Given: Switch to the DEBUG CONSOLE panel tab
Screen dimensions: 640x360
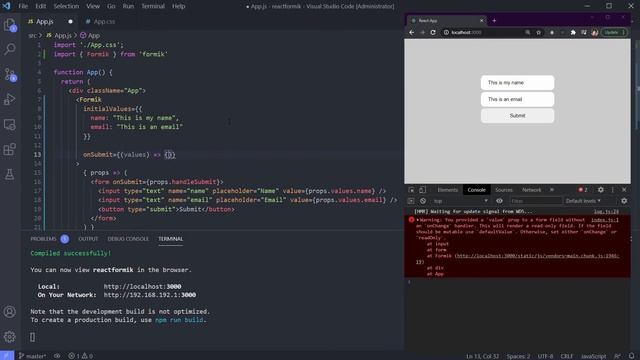Looking at the screenshot, I should (x=128, y=239).
